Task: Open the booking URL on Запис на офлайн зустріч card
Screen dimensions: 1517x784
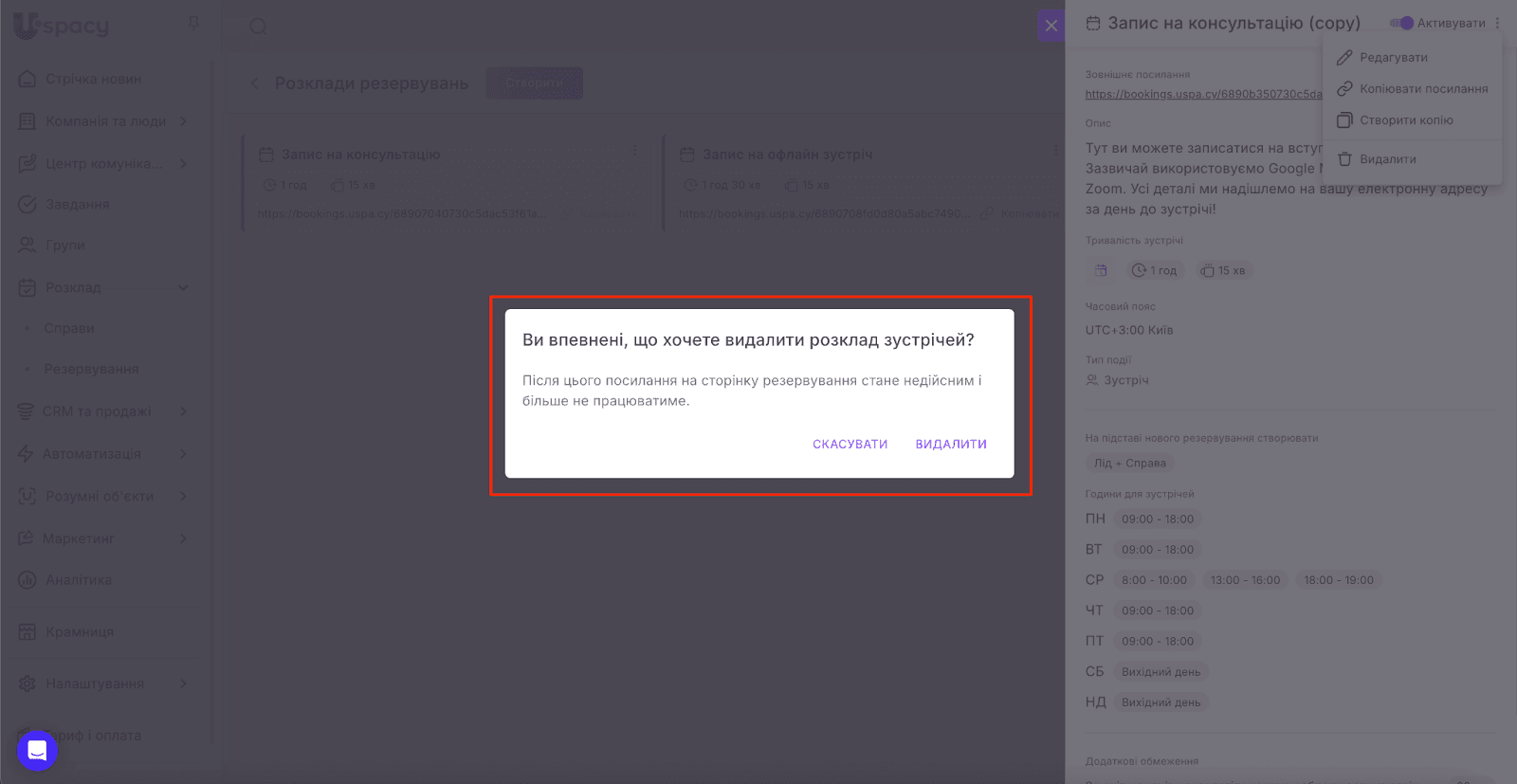Action: 824,213
